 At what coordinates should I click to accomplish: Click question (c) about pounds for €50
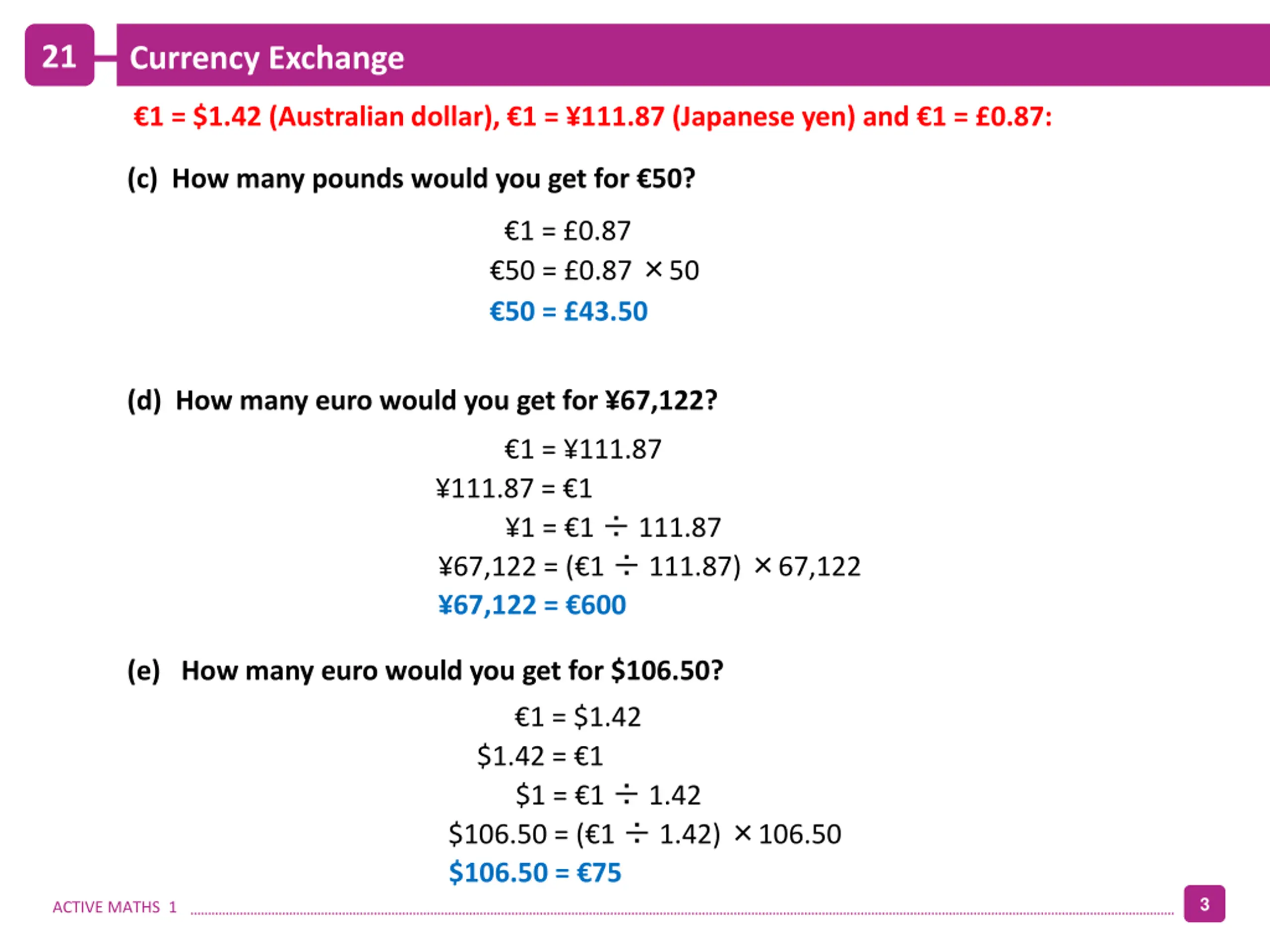tap(411, 179)
